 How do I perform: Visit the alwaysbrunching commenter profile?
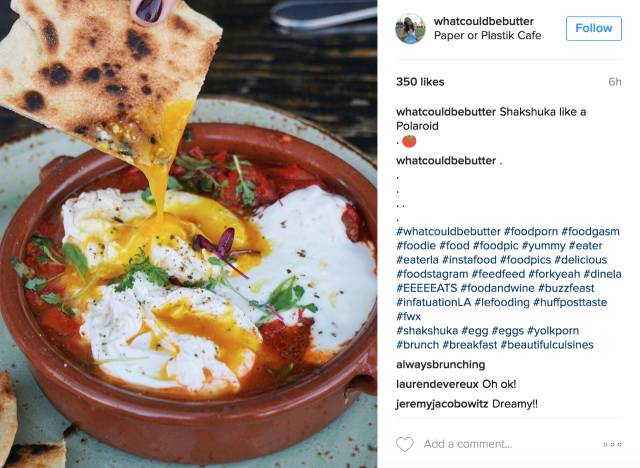pos(440,364)
